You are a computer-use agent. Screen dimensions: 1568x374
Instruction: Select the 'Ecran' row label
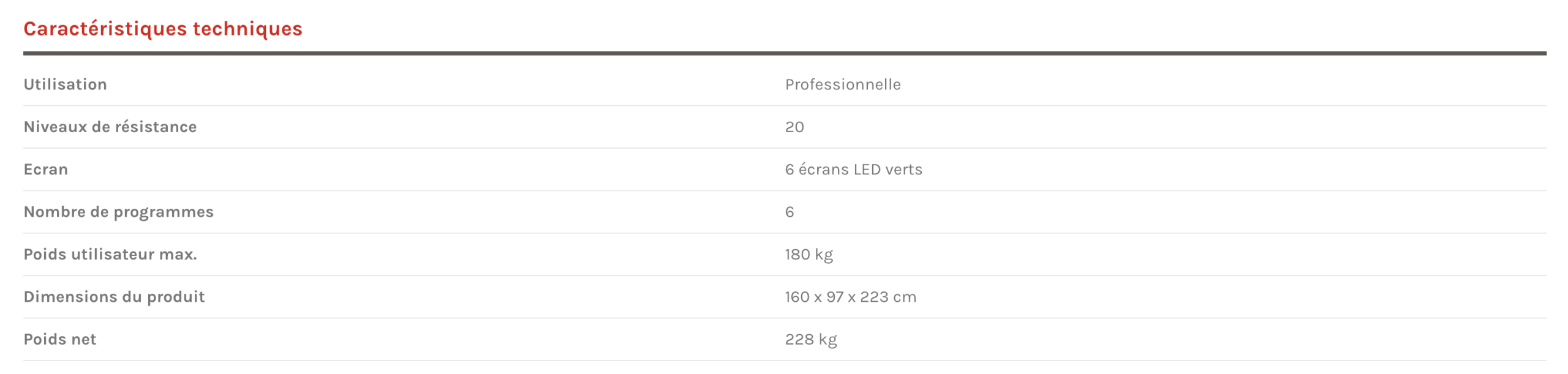click(46, 170)
